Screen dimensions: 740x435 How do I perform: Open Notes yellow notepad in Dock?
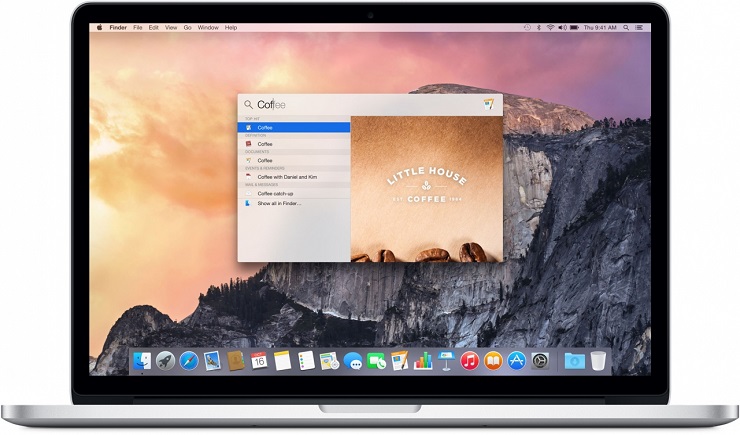click(282, 362)
